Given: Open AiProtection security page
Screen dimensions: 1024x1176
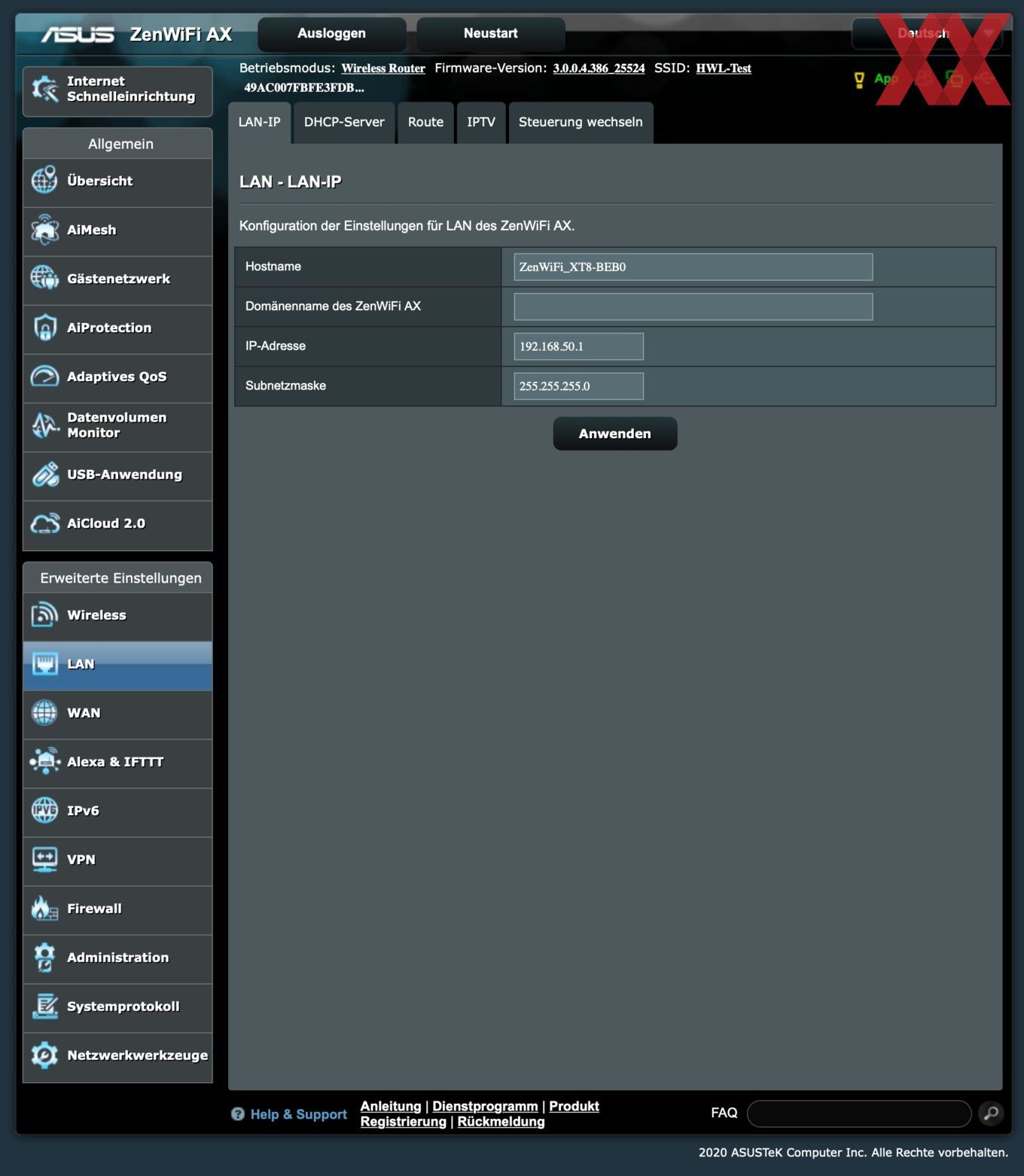Looking at the screenshot, I should (117, 328).
